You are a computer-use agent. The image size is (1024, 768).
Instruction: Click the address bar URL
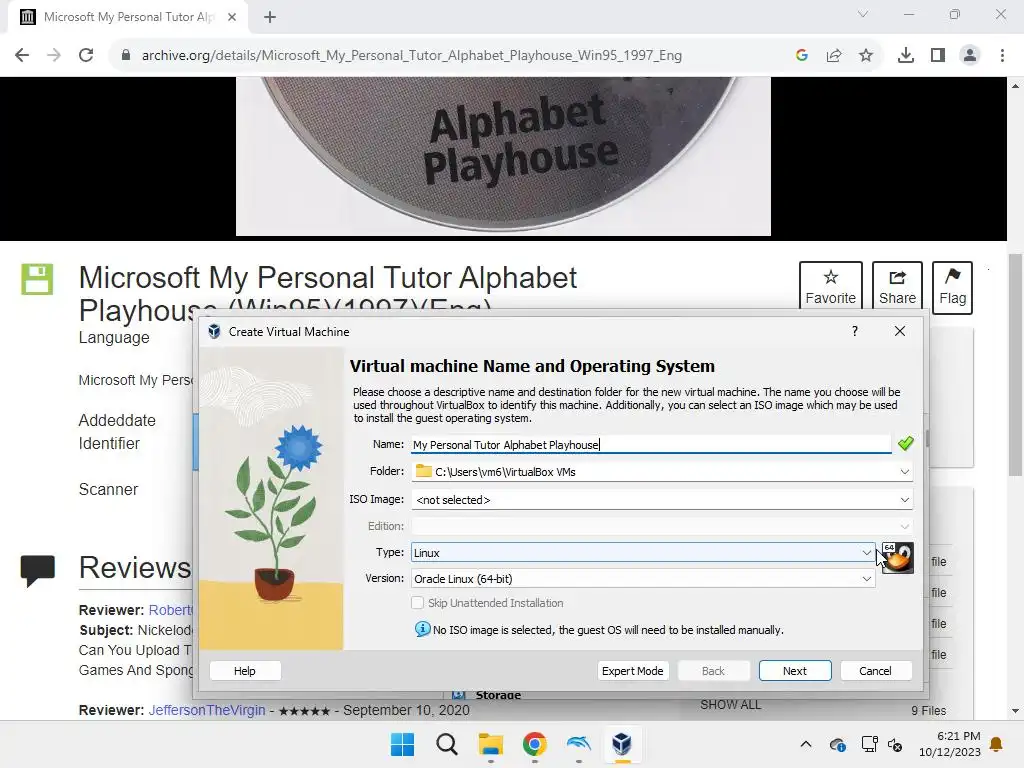tap(411, 56)
